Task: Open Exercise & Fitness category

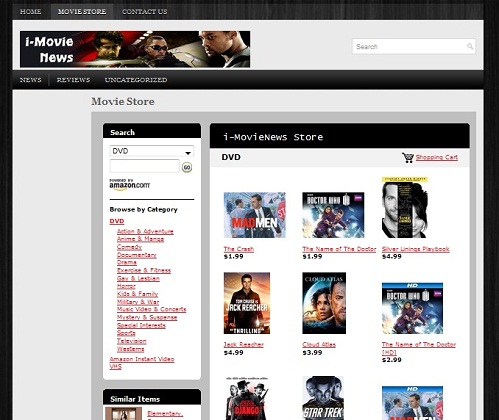Action: (144, 270)
